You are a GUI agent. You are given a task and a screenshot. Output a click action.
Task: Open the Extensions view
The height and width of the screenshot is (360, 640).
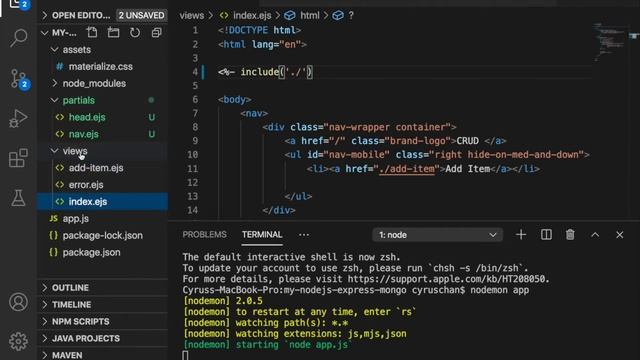pos(18,158)
